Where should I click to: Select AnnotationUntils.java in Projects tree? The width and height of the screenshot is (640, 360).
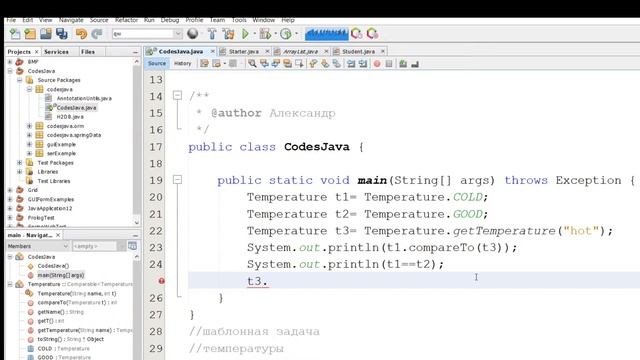(x=84, y=98)
